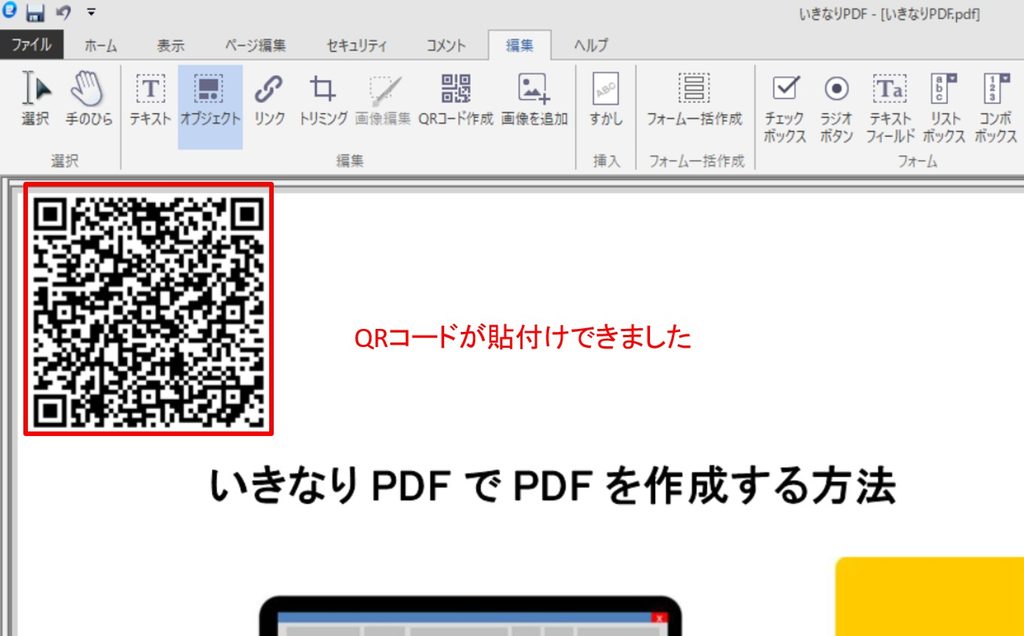Select the テキスト edit tool

pyautogui.click(x=150, y=100)
